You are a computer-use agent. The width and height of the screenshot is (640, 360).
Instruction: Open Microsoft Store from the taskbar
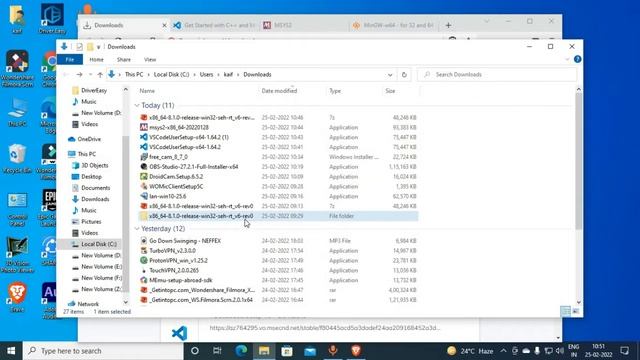pos(287,351)
